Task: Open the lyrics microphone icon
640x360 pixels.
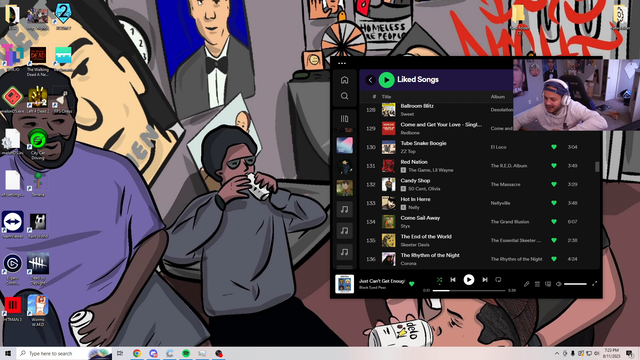Action: point(527,284)
